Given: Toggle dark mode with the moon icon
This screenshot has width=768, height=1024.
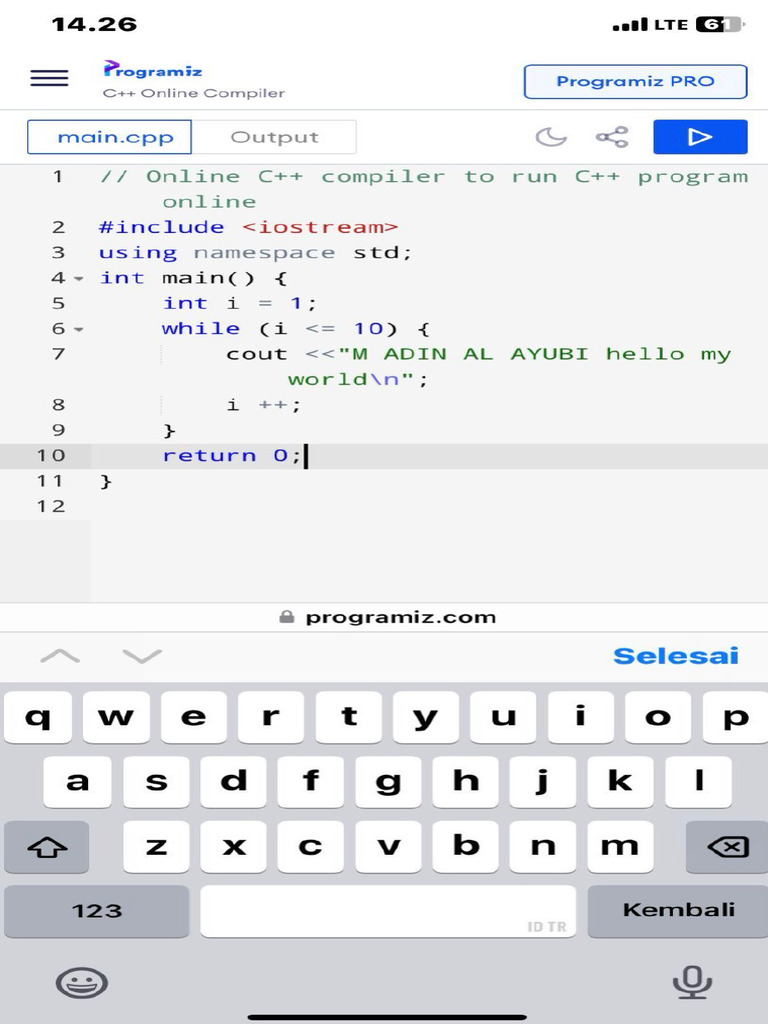Looking at the screenshot, I should (x=551, y=136).
